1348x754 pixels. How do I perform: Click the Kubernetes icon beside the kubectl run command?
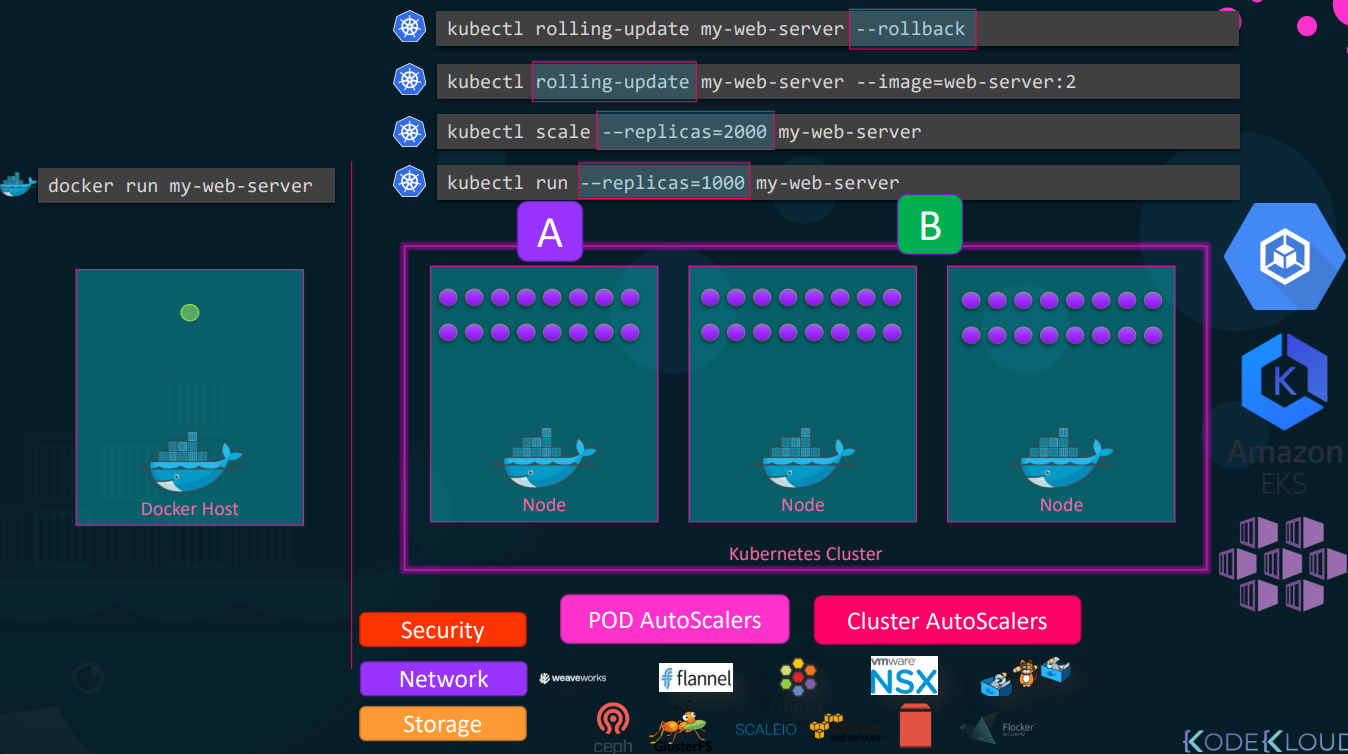tap(410, 181)
